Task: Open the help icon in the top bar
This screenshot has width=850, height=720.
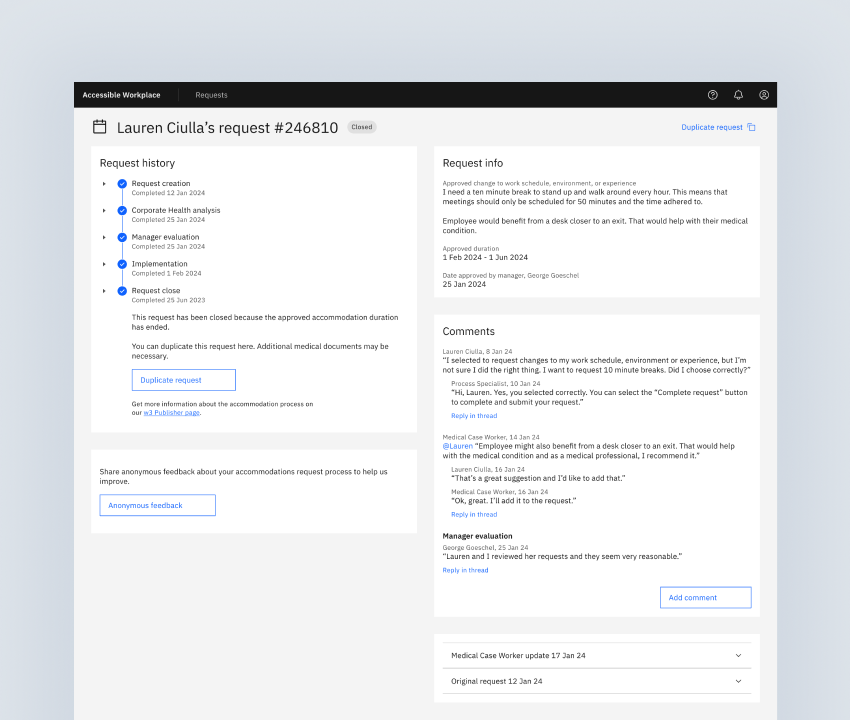Action: pos(712,94)
